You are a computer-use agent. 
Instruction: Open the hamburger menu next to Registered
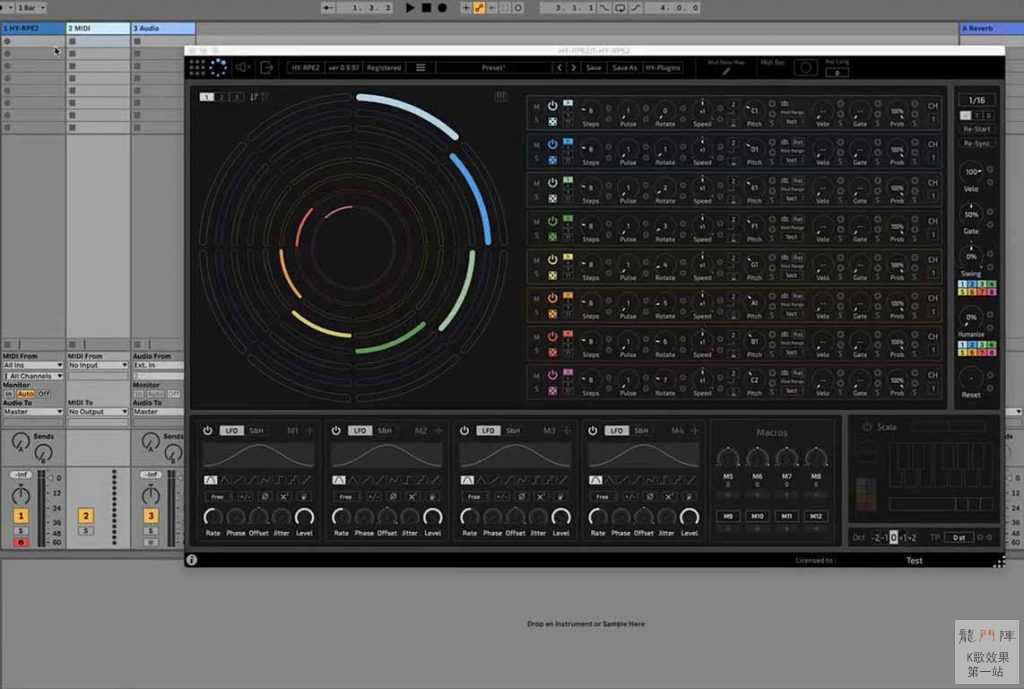click(x=421, y=67)
